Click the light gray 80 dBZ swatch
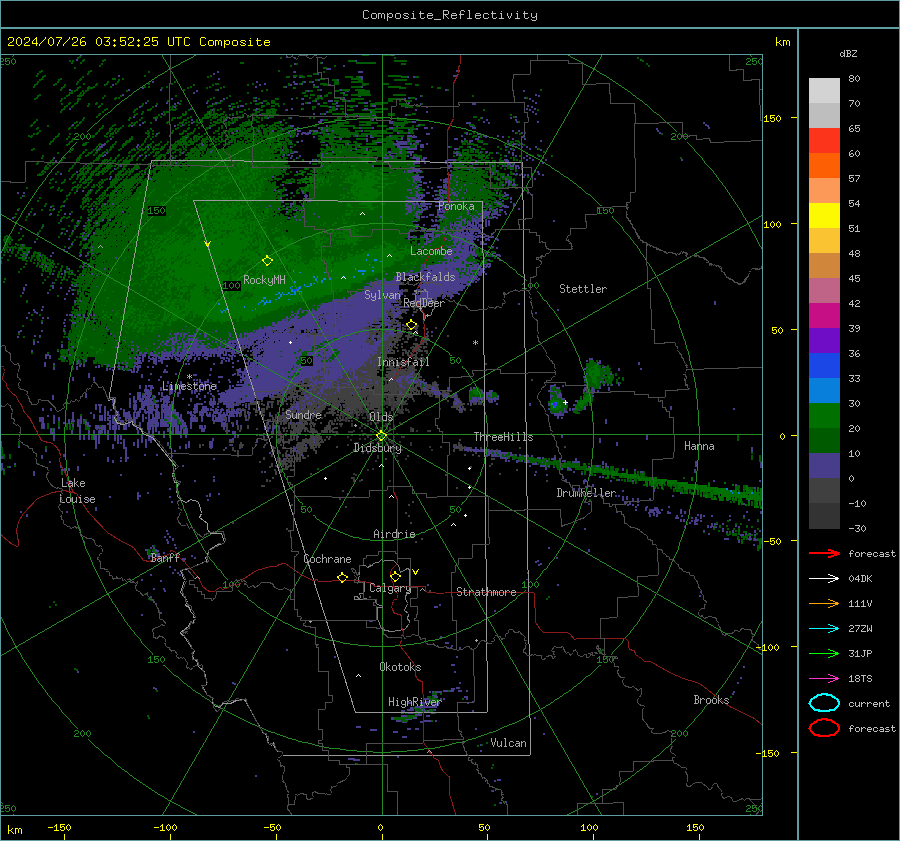The height and width of the screenshot is (841, 900). pyautogui.click(x=824, y=91)
